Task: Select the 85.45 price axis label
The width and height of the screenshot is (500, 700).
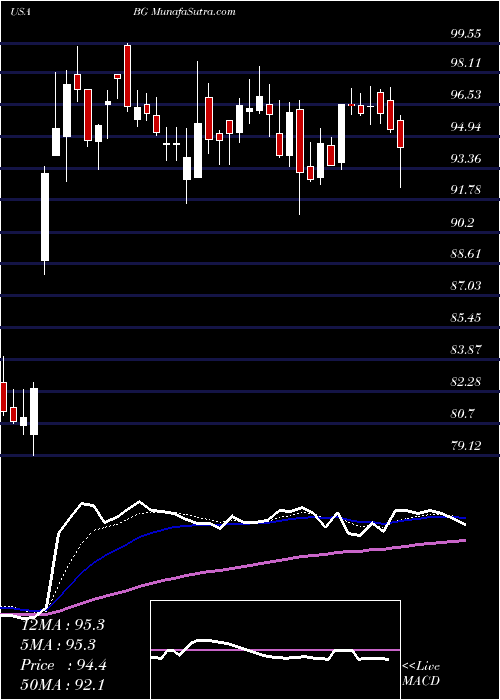Action: pos(466,317)
